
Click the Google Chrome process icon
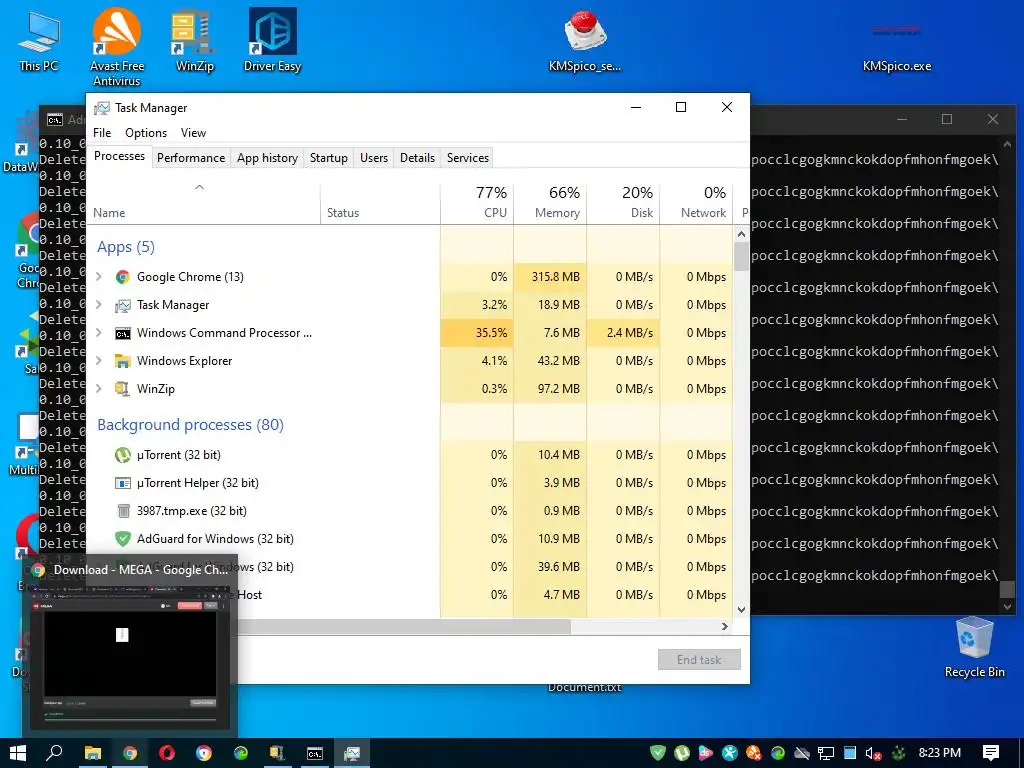[x=122, y=277]
